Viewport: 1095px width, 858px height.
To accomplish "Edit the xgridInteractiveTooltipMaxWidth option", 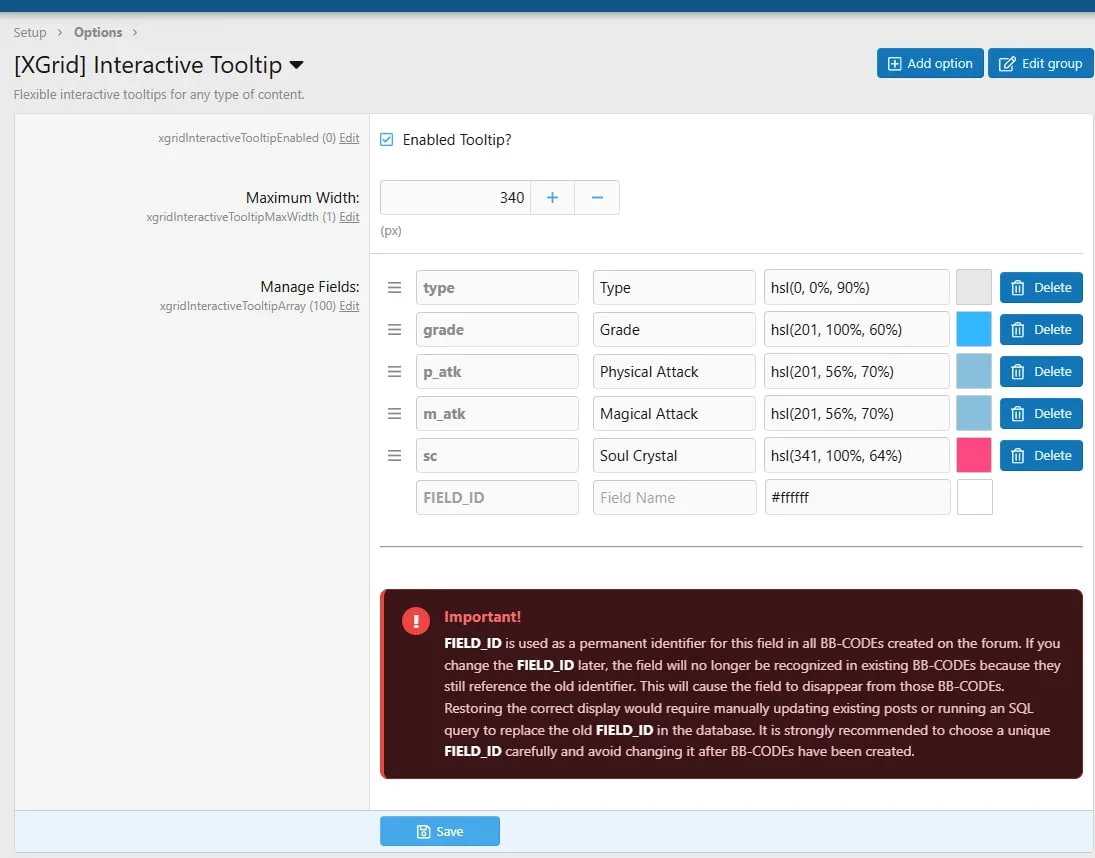I will [349, 217].
